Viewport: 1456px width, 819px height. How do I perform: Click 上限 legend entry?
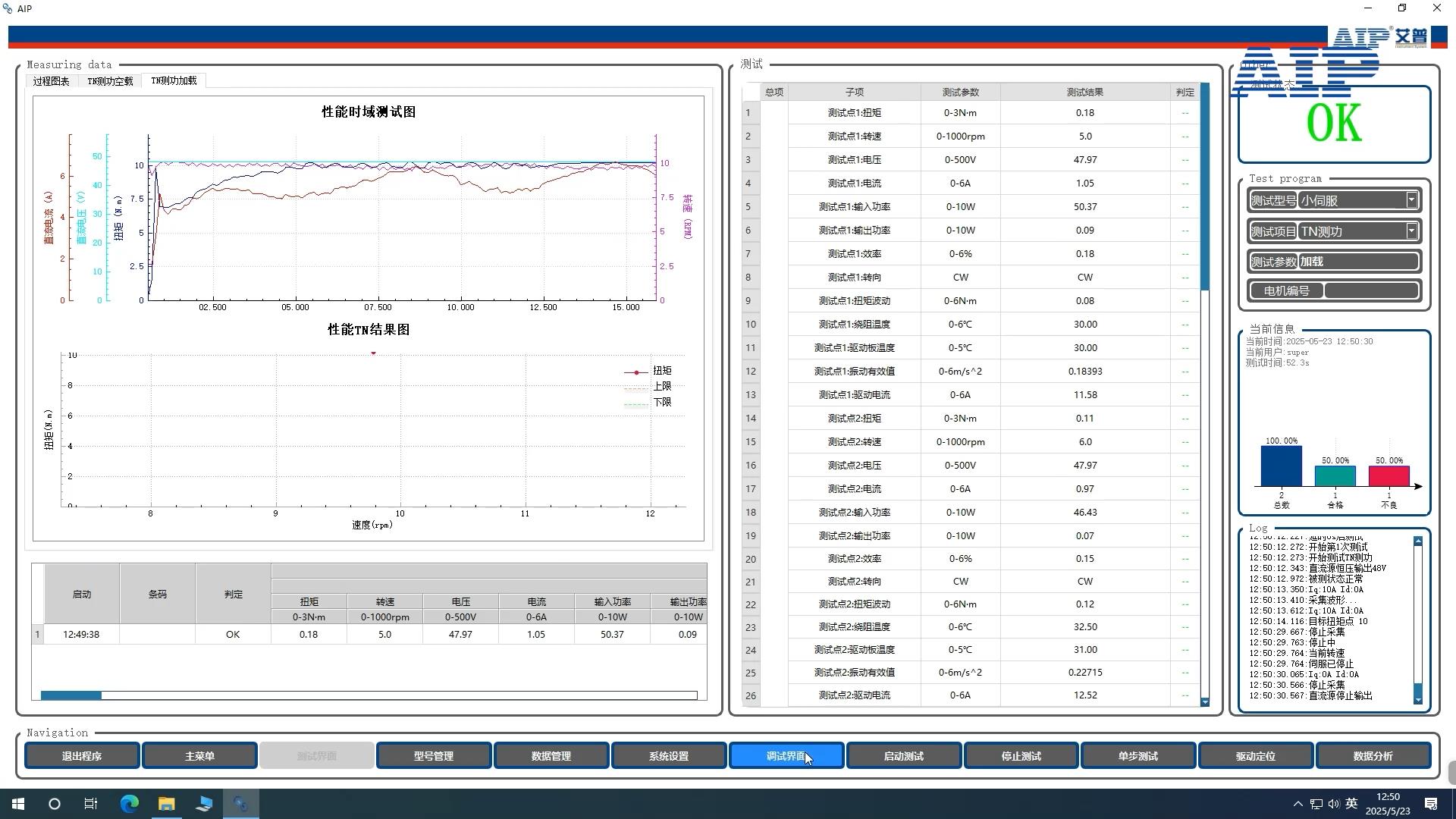pos(648,387)
